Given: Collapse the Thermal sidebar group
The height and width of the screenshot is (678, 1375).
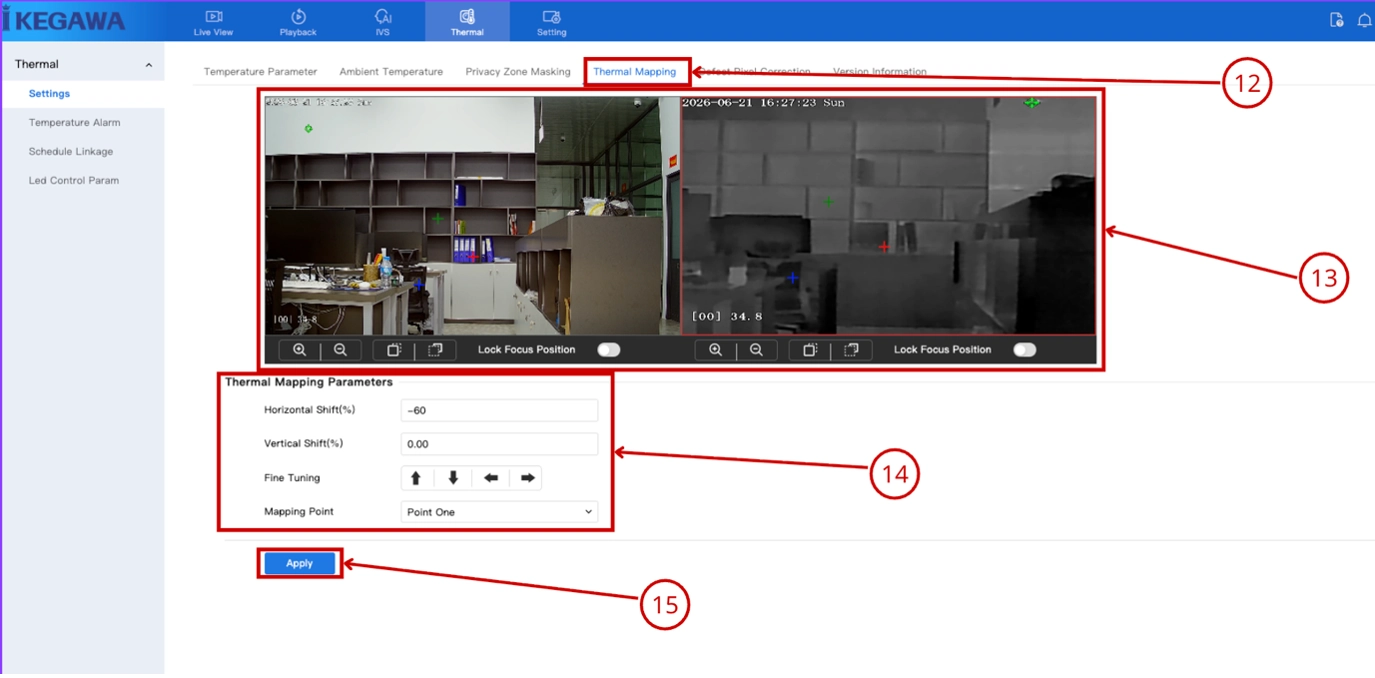Looking at the screenshot, I should coord(149,65).
